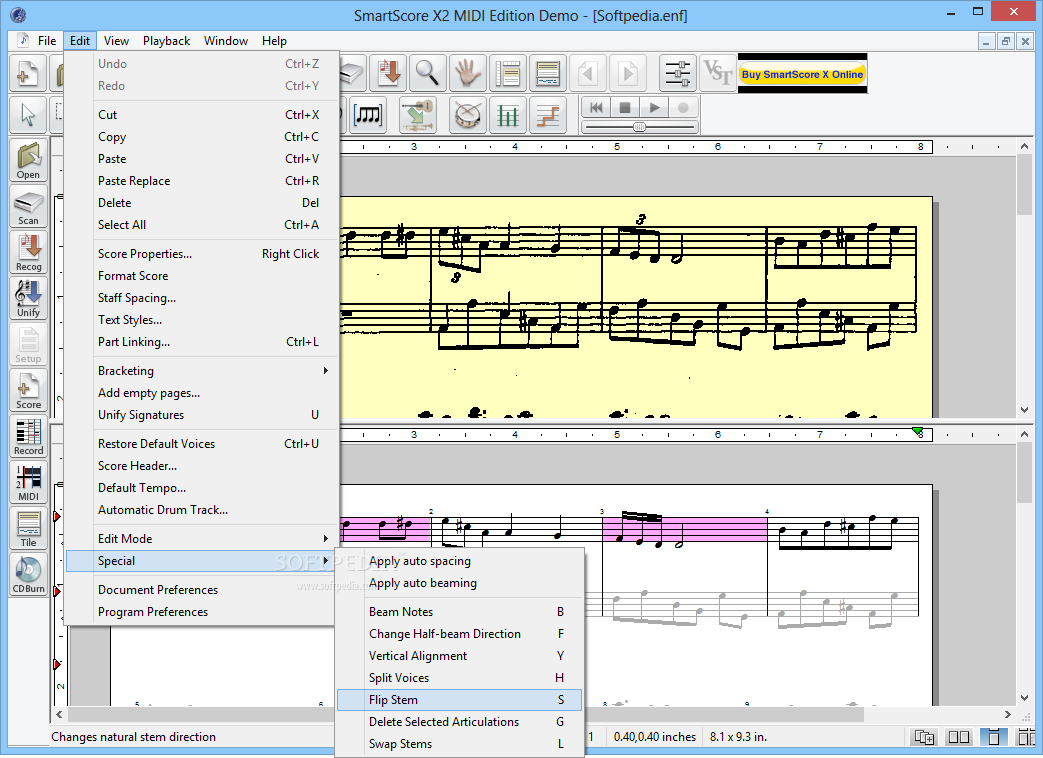Select Restore Default Voices
Viewport: 1043px width, 758px height.
click(202, 443)
